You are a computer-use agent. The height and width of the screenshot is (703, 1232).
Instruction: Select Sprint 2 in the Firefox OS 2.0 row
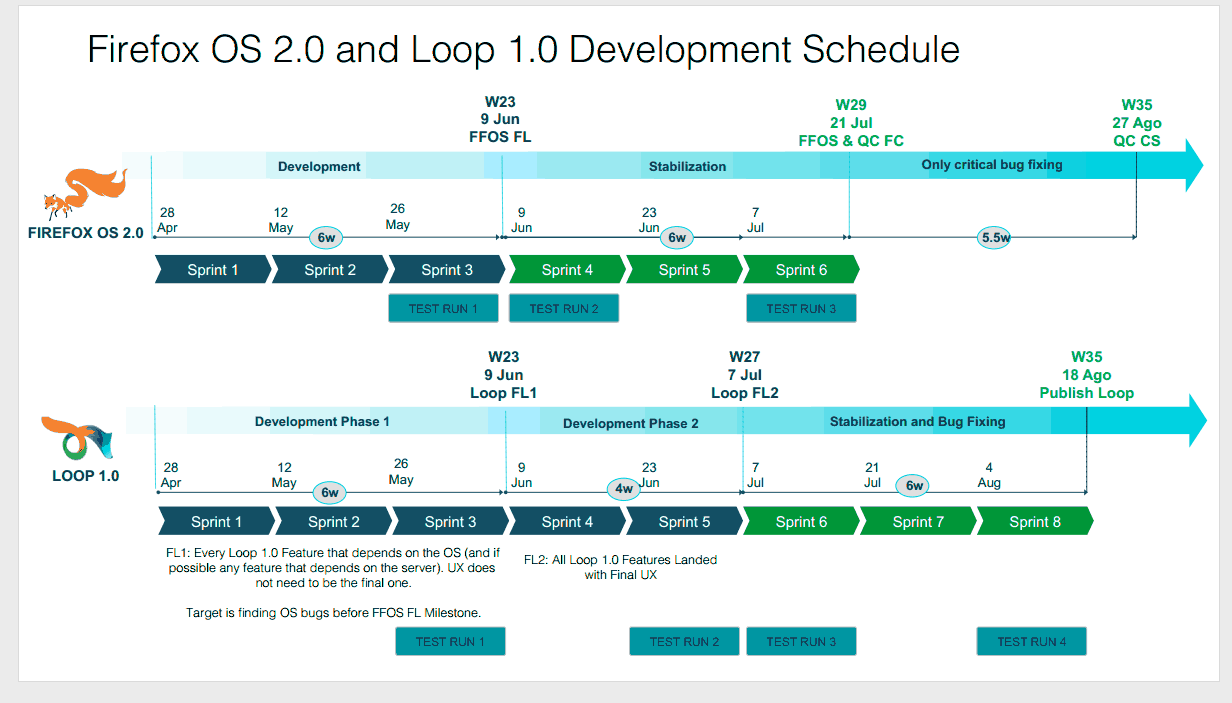(330, 270)
